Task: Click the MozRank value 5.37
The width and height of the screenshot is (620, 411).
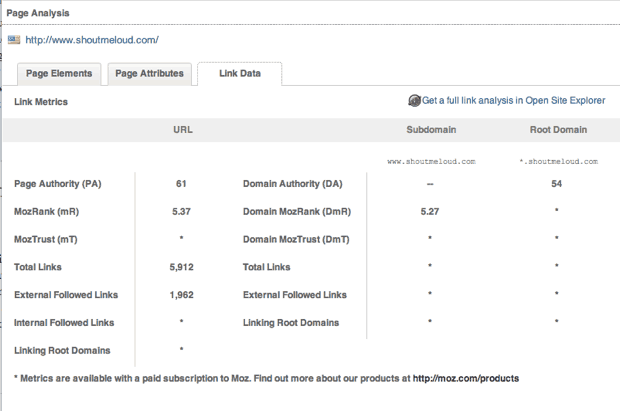Action: pyautogui.click(x=181, y=212)
